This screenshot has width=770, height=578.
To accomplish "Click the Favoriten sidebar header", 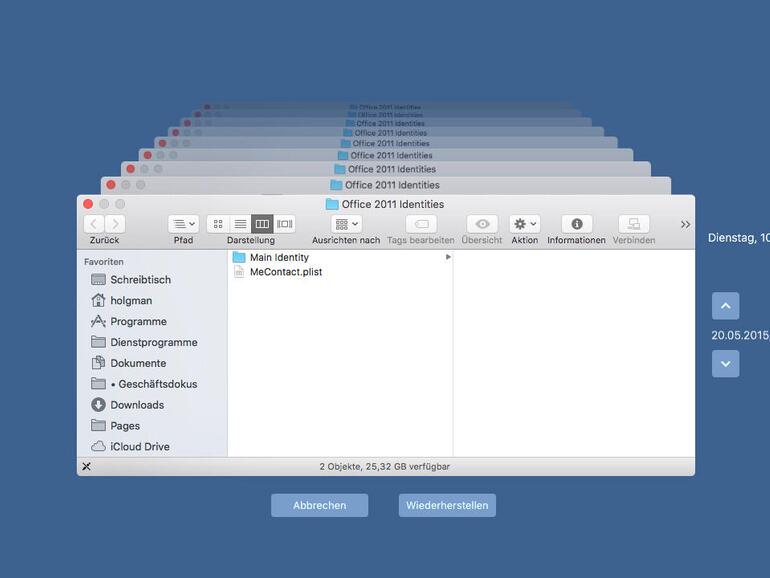I will [x=104, y=262].
